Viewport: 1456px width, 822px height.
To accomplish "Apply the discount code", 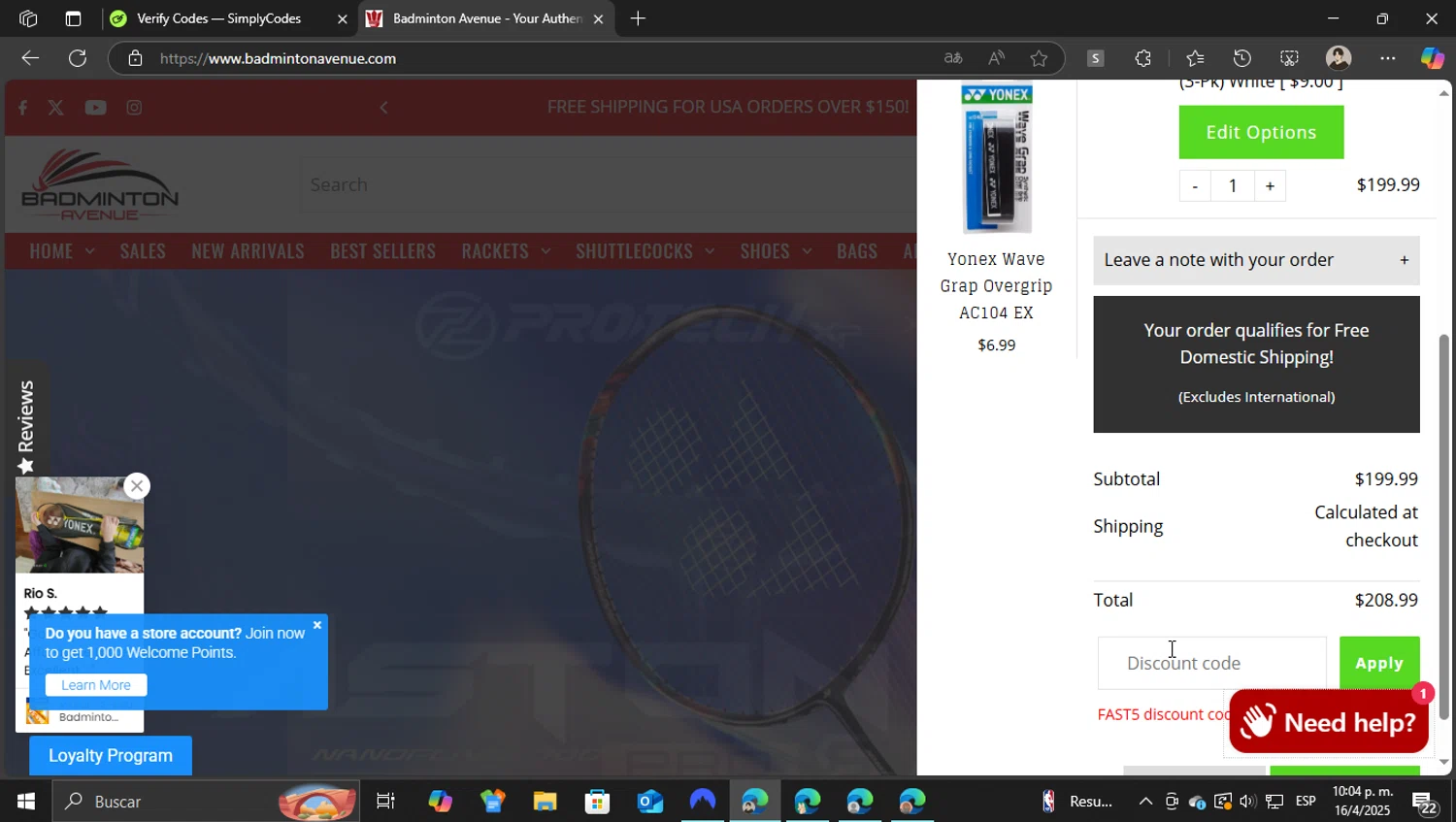I will point(1379,663).
